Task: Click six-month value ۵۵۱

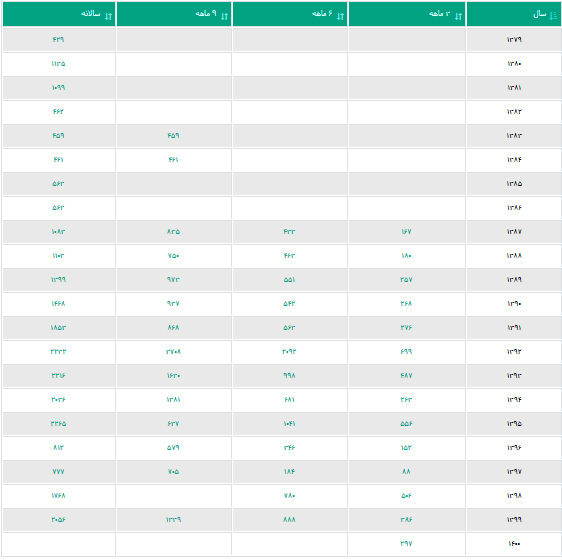Action: click(289, 280)
